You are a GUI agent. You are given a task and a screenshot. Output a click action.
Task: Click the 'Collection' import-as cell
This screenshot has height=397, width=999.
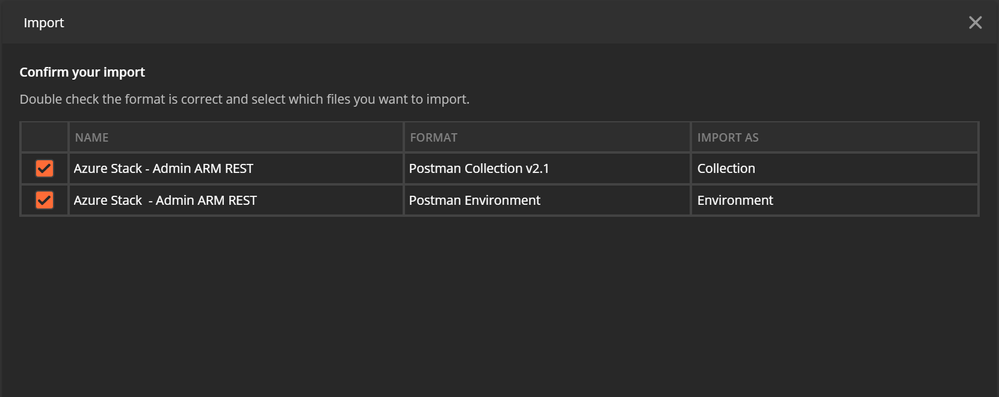(835, 169)
